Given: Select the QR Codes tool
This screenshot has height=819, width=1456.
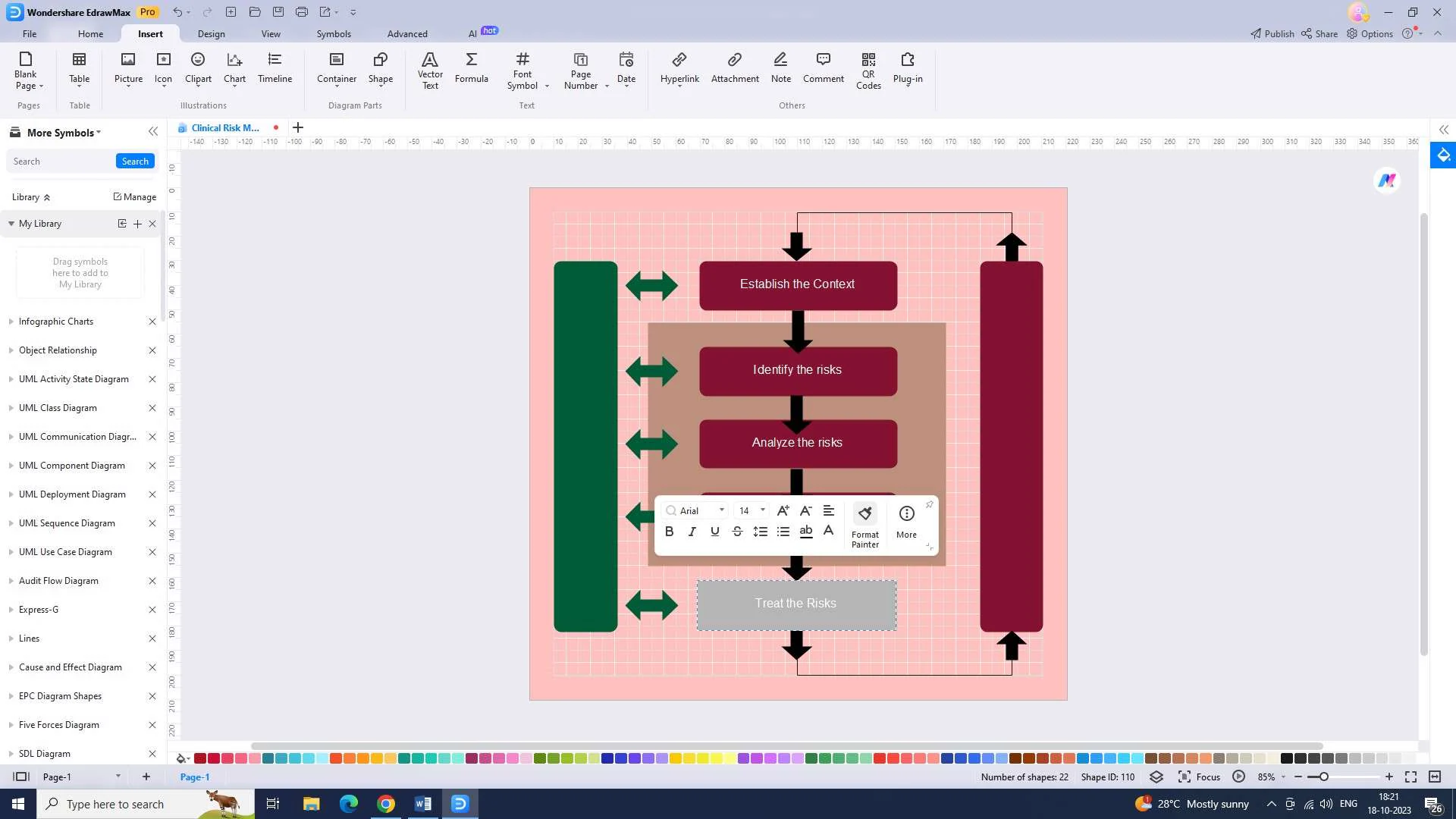Looking at the screenshot, I should pos(867,68).
